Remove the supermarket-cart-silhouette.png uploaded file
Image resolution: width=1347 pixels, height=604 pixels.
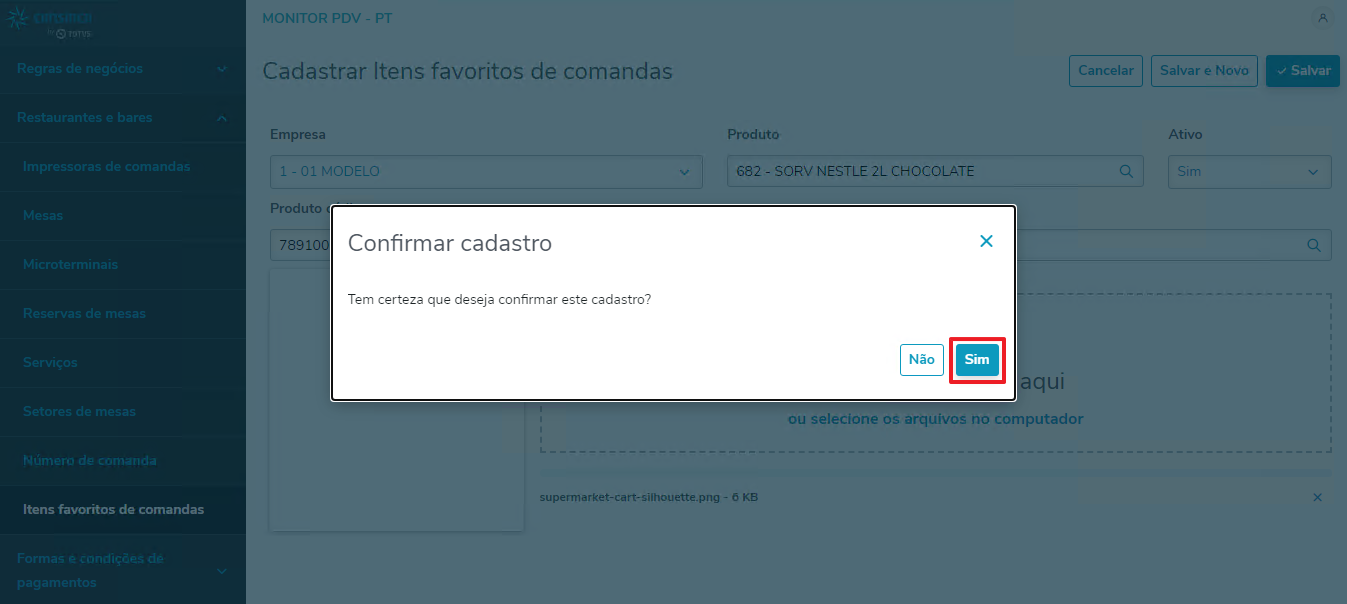pyautogui.click(x=1317, y=497)
